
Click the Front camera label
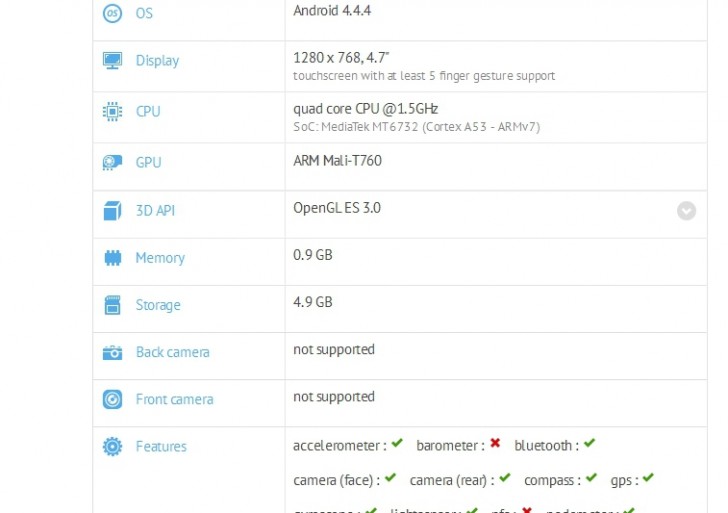click(175, 399)
